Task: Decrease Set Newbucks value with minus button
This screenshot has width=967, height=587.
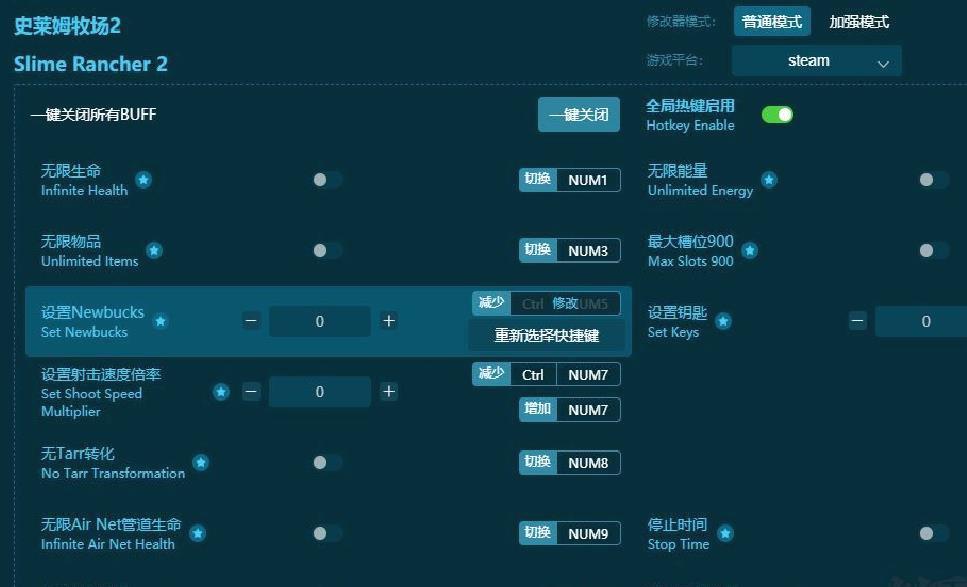Action: 251,321
